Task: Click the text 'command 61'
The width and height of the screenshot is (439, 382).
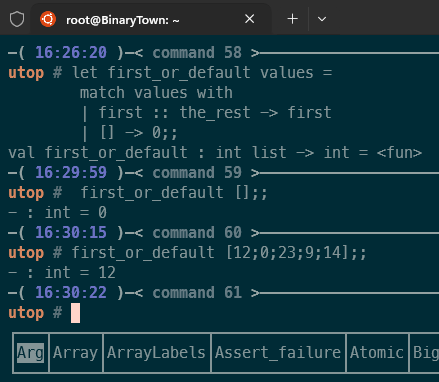Action: [197, 293]
